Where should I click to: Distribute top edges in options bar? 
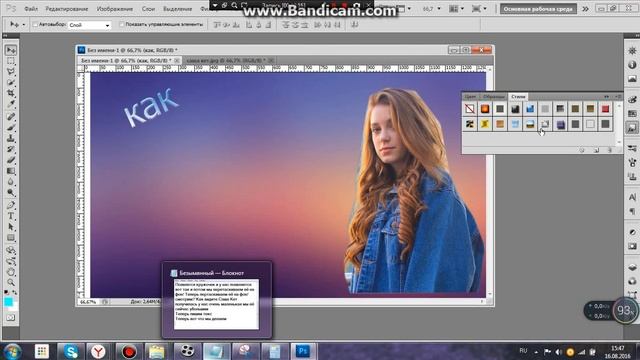point(285,25)
